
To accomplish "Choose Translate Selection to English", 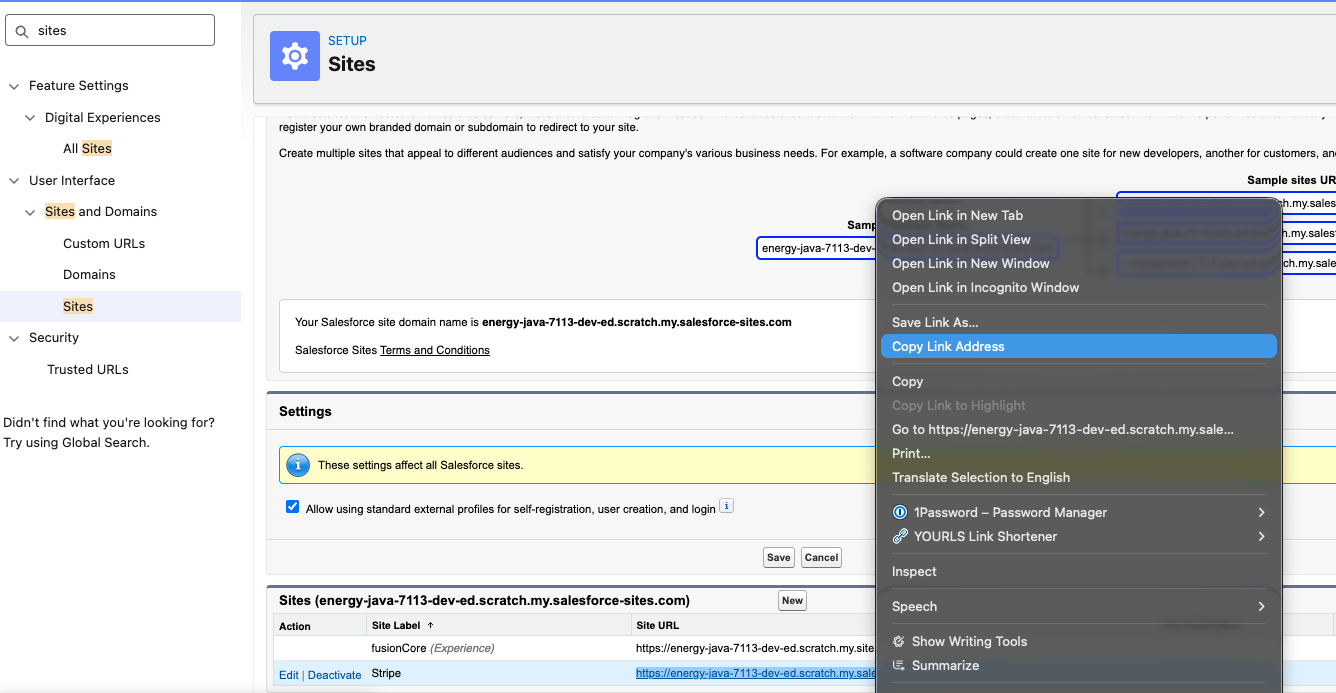I will click(x=1078, y=477).
